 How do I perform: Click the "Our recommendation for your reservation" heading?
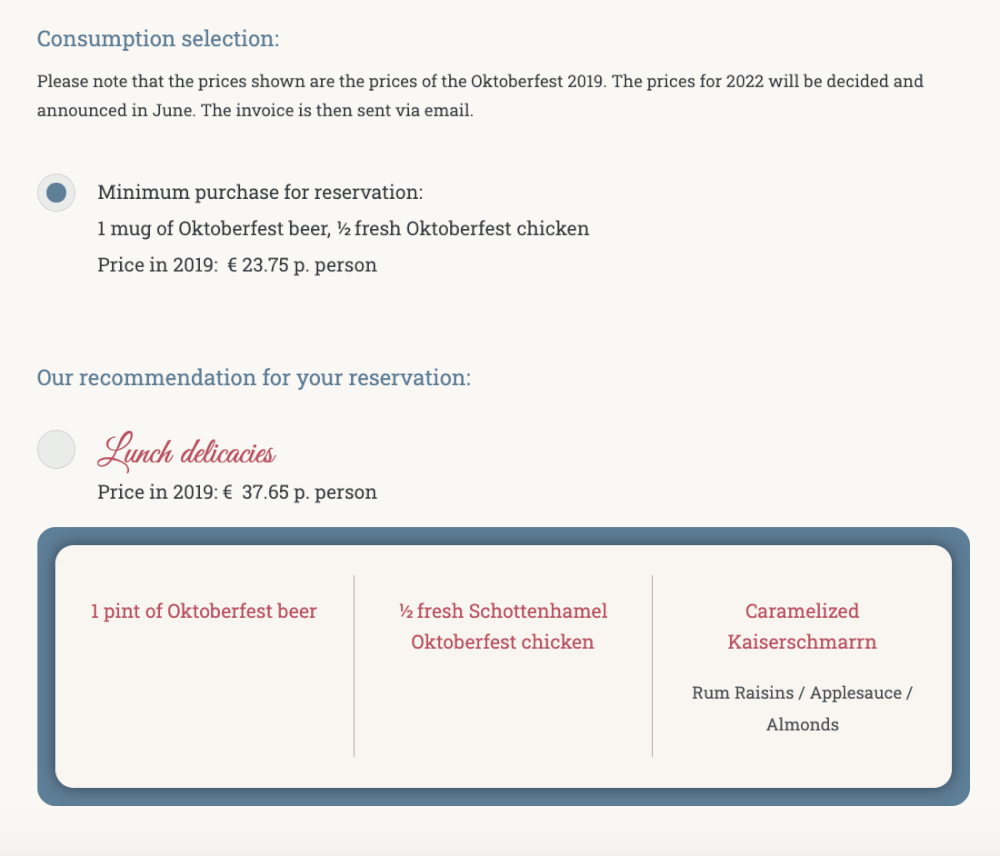tap(254, 378)
